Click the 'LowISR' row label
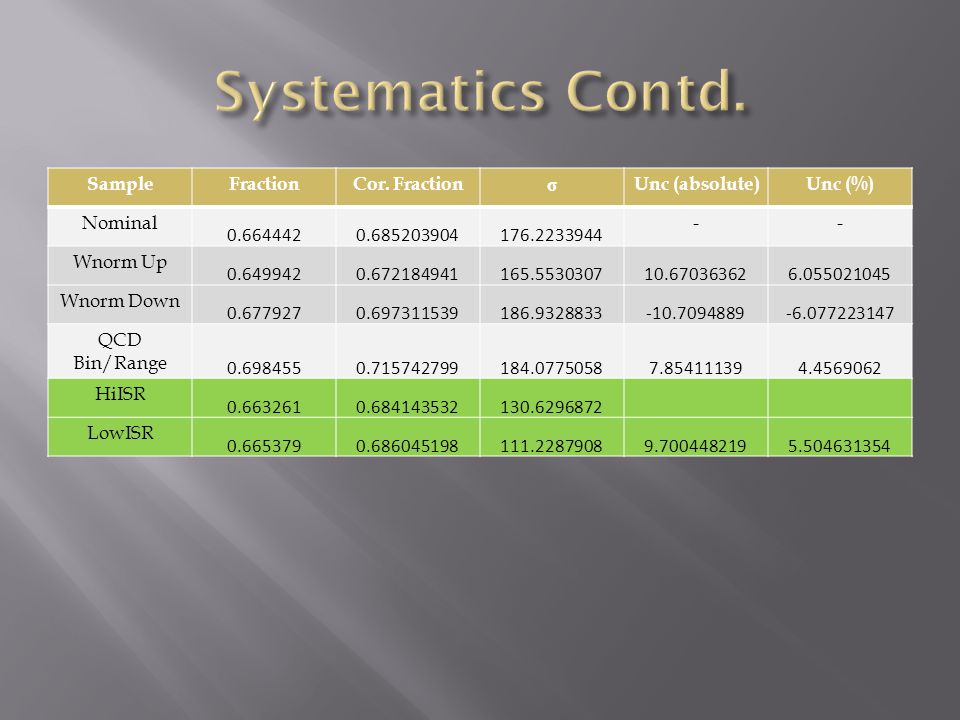This screenshot has width=960, height=720. [x=121, y=433]
